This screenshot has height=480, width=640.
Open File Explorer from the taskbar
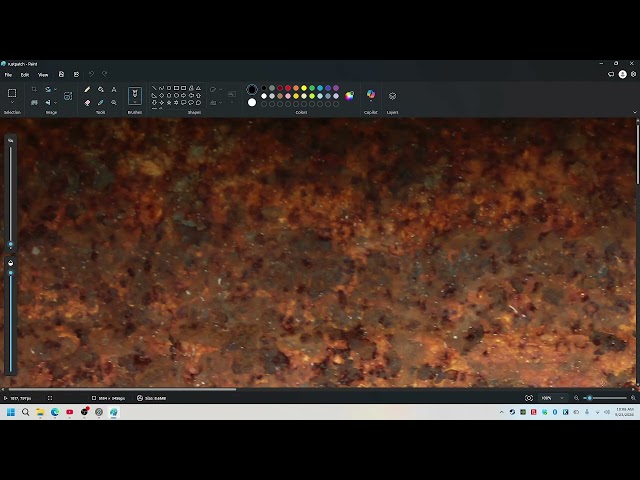[40, 412]
